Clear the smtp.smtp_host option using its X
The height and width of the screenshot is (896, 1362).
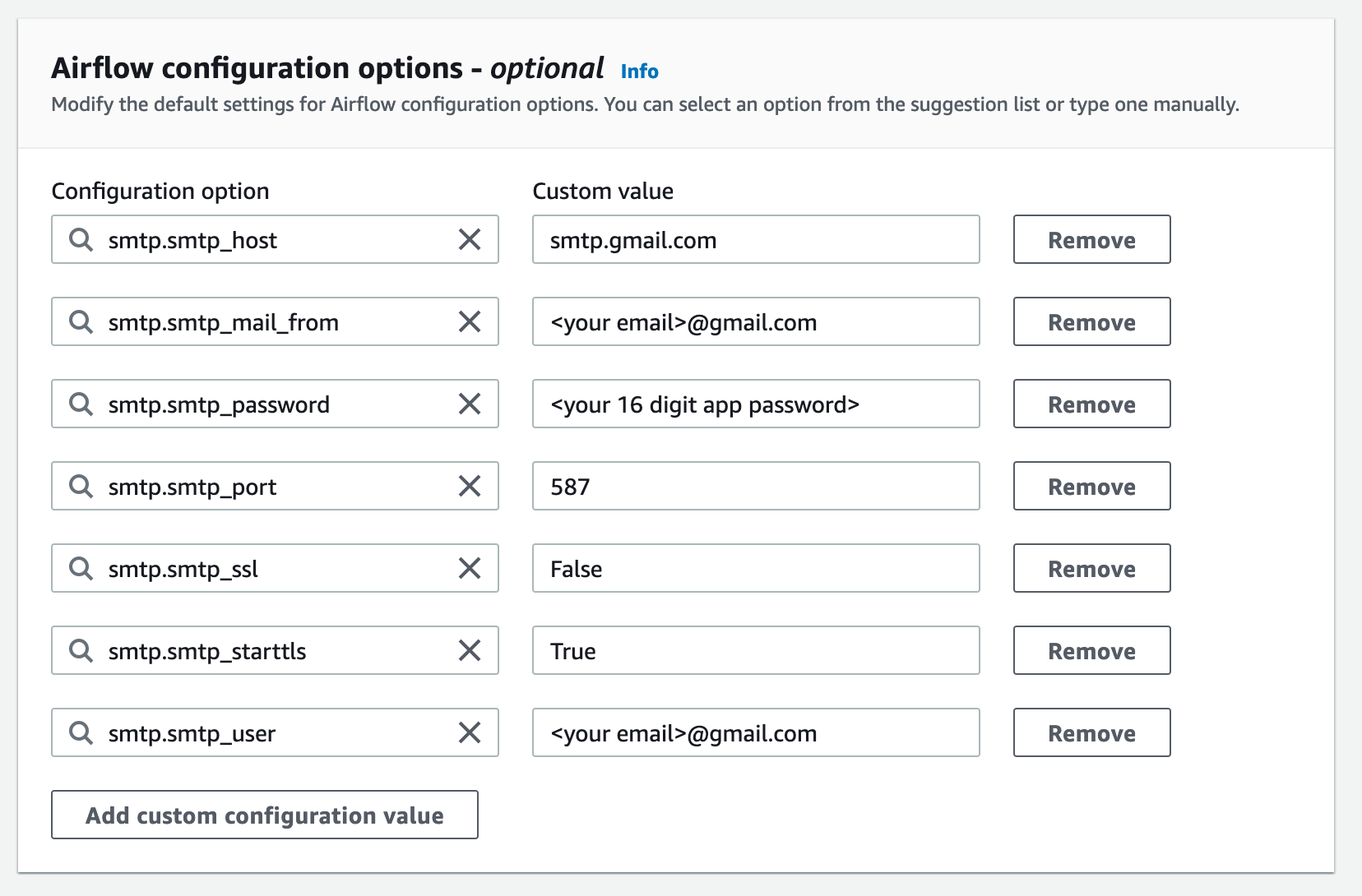coord(470,239)
